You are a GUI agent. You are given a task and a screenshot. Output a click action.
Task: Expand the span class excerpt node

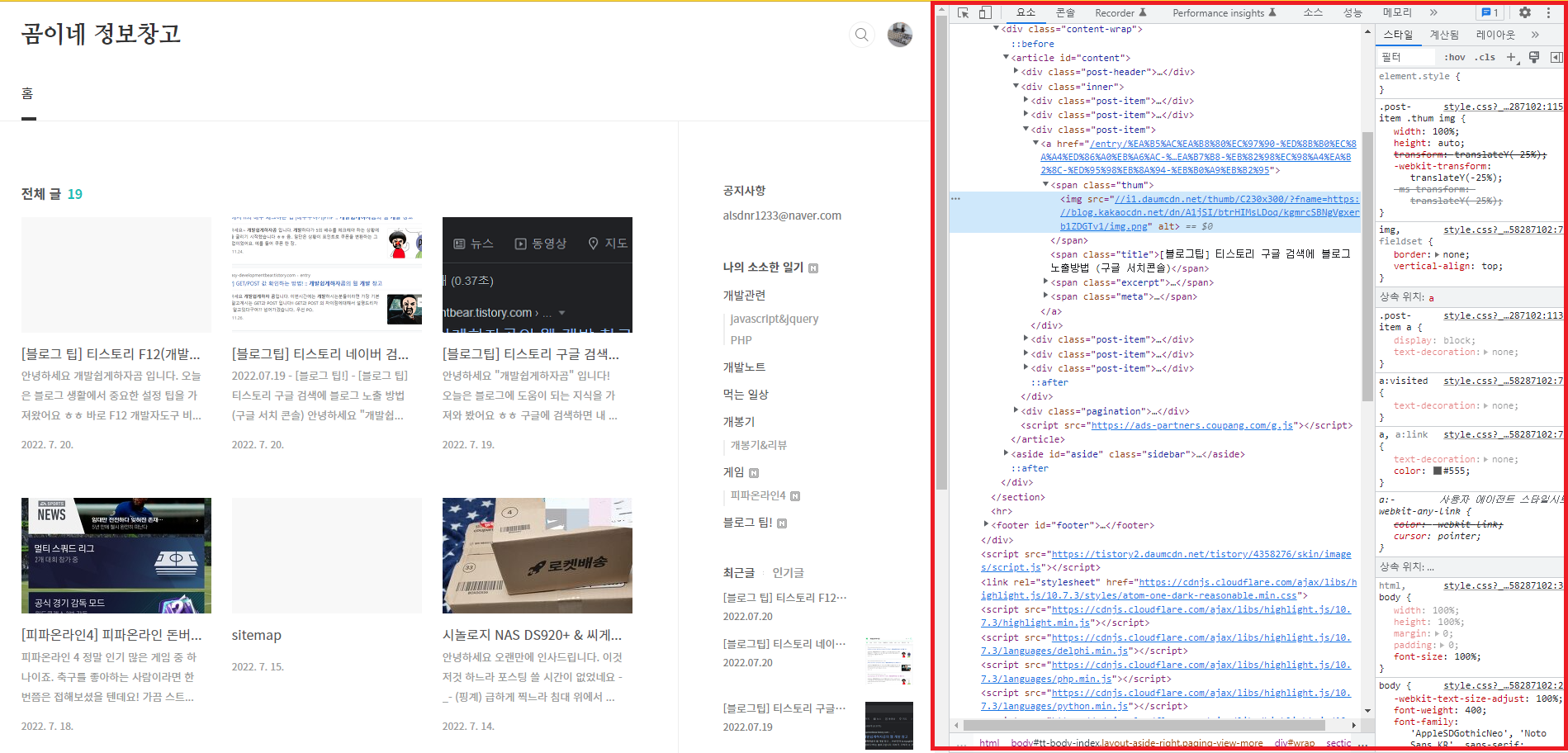coord(1045,282)
